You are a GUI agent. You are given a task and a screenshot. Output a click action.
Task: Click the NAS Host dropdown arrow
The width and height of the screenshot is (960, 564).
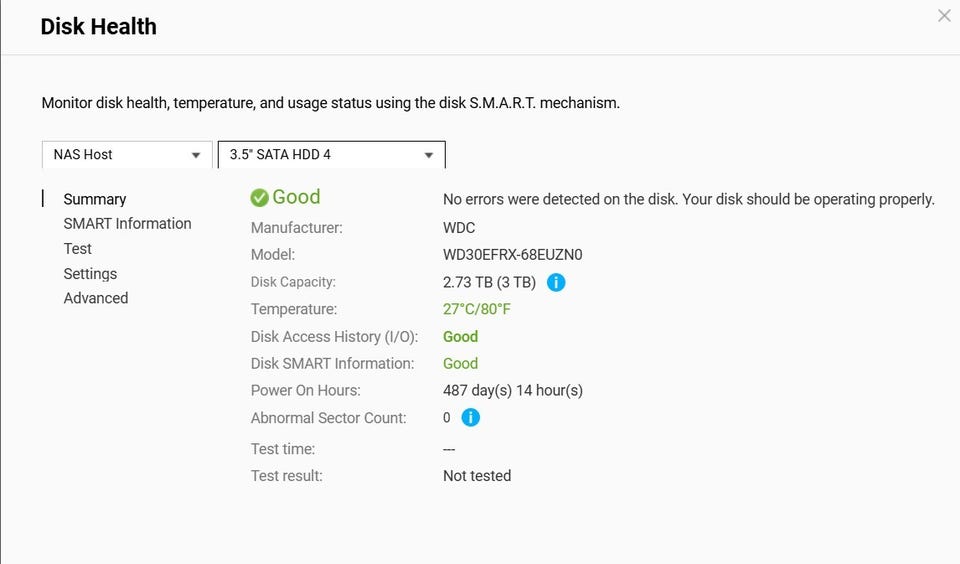coord(196,155)
